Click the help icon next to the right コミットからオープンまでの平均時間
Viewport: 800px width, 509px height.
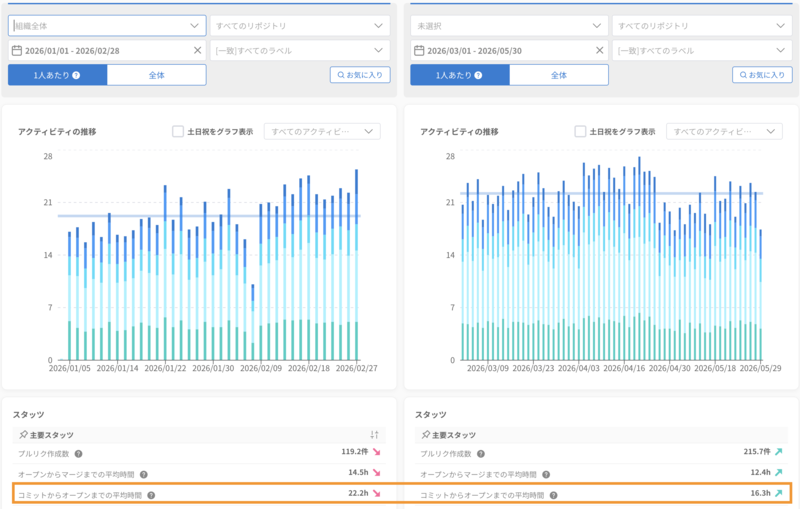[x=554, y=495]
